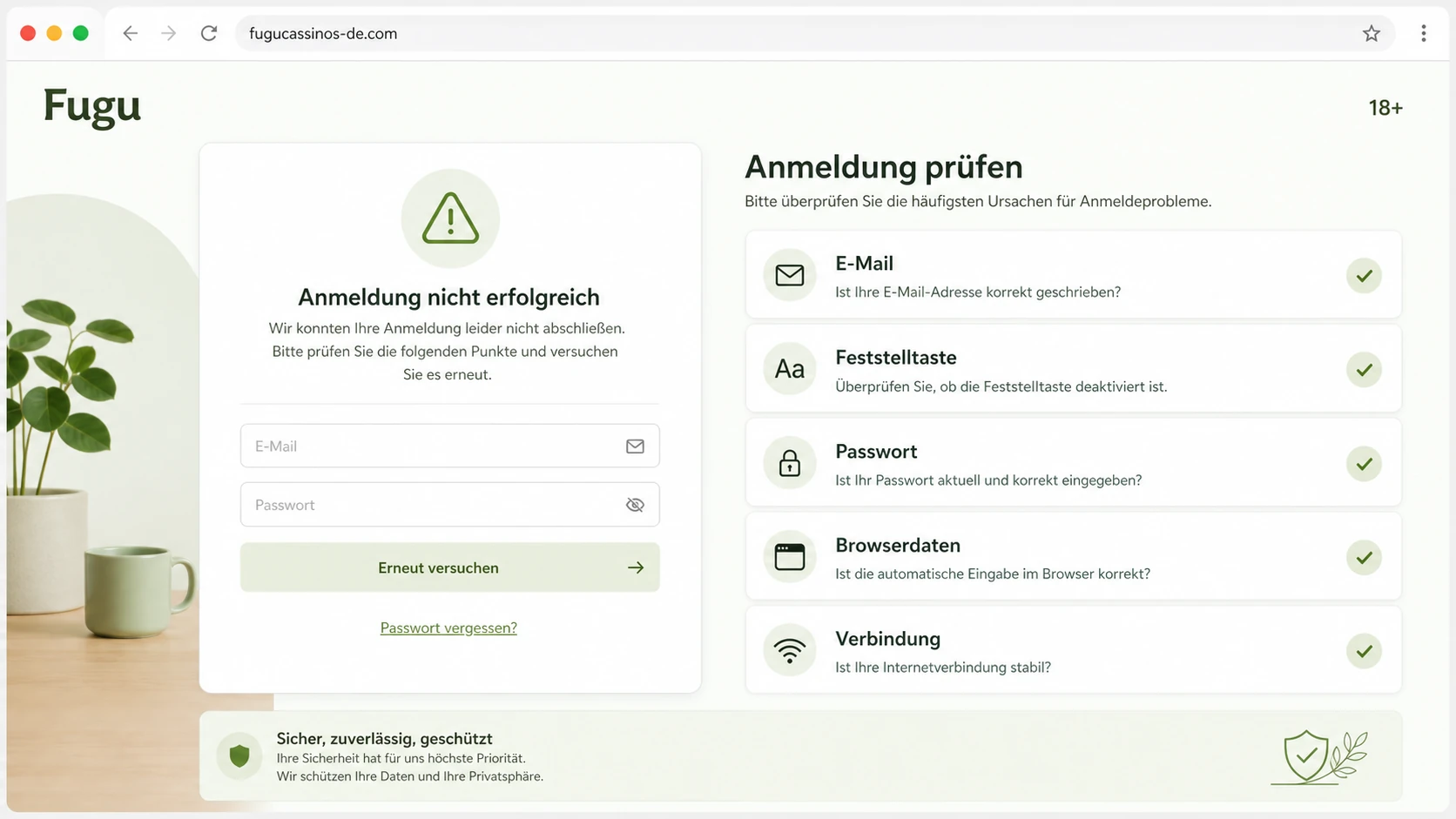Click the green shield icon in the security banner
This screenshot has height=819, width=1456.
[x=239, y=755]
